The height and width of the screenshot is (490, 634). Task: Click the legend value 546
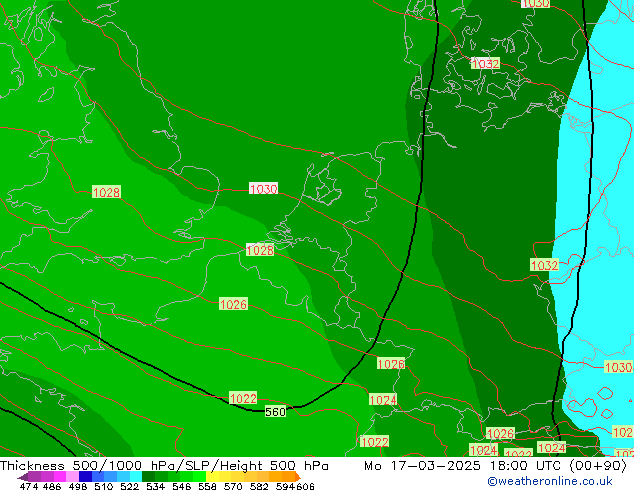pos(182,486)
